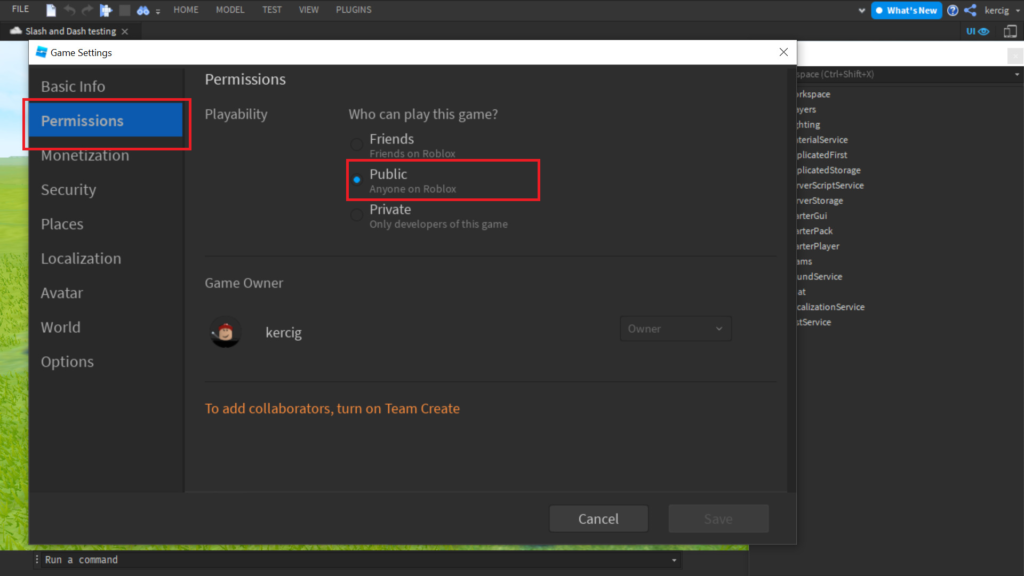
Task: Switch to the VIEW ribbon tab
Action: [x=308, y=10]
